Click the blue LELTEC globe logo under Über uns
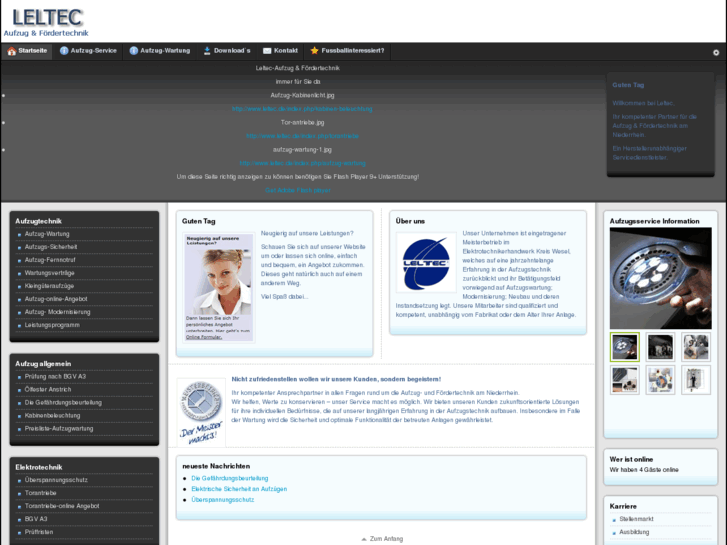727x545 pixels. 426,263
